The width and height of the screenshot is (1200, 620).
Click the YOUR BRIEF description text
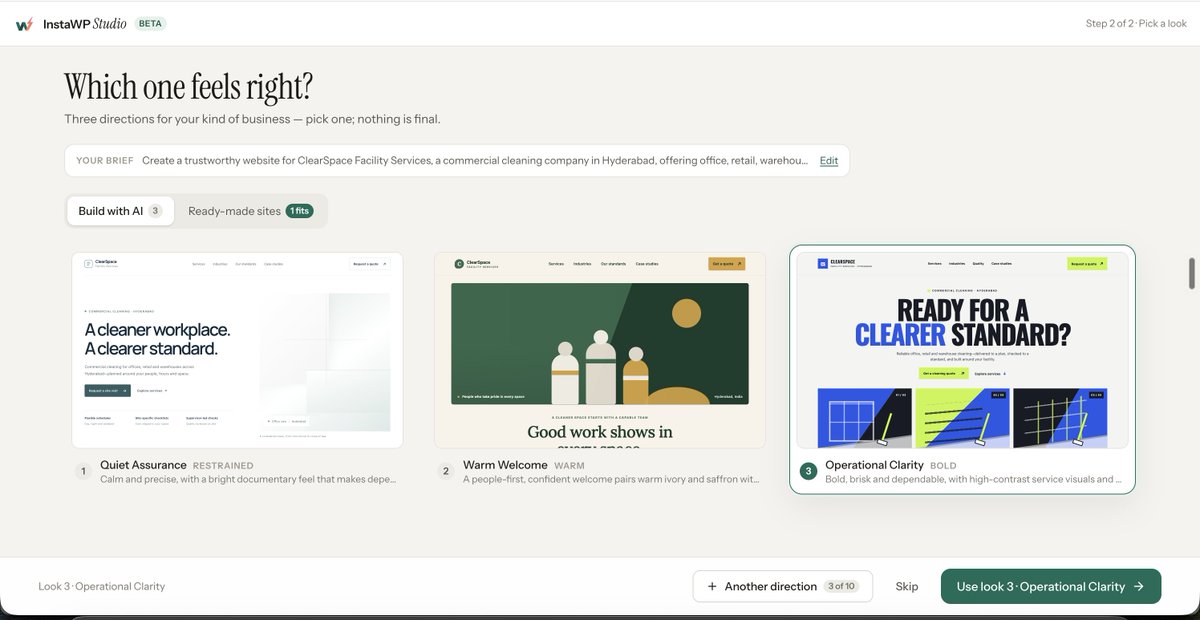click(x=475, y=161)
